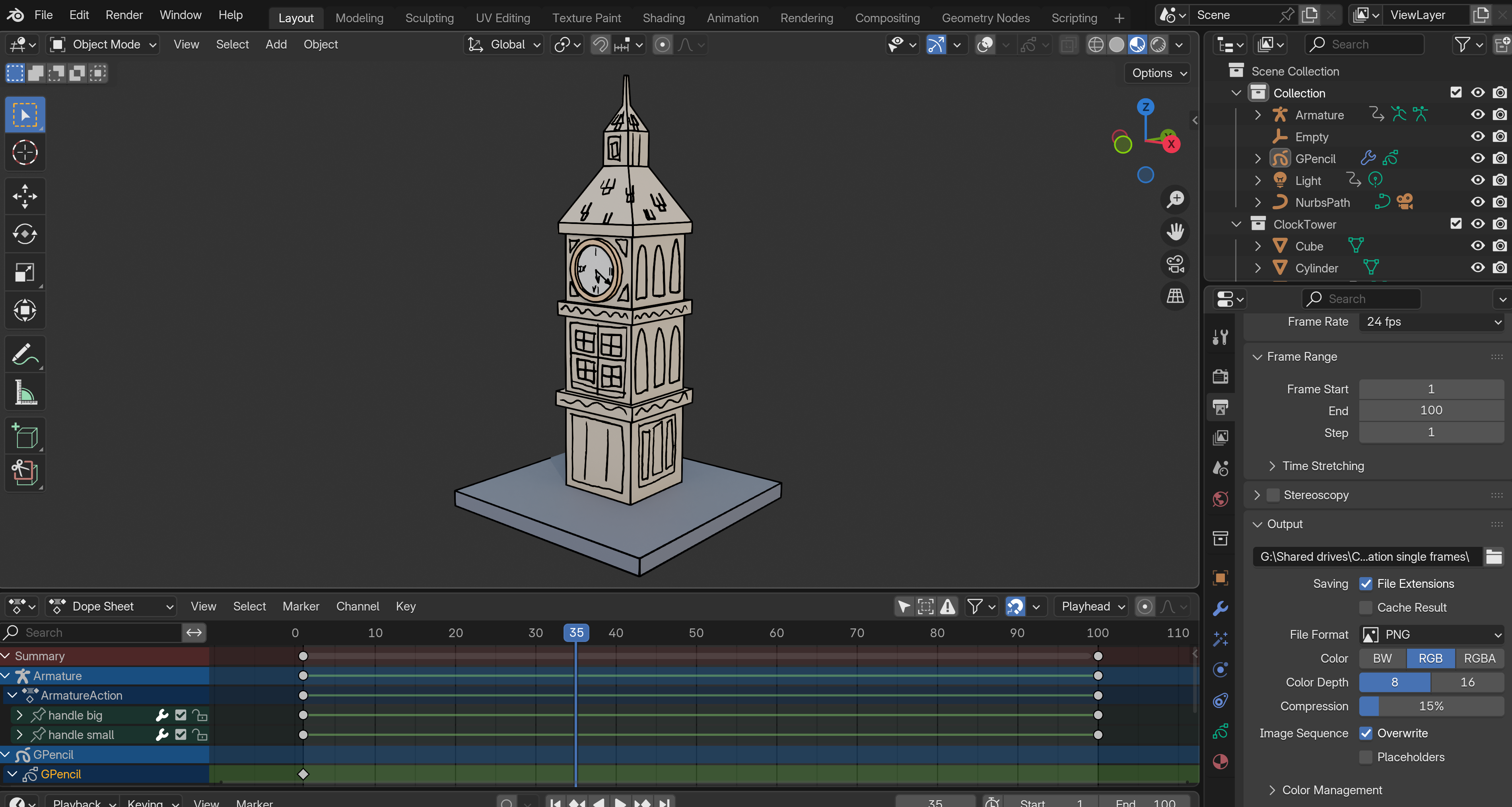1512x807 pixels.
Task: Switch to the Shading workspace tab
Action: pos(663,18)
